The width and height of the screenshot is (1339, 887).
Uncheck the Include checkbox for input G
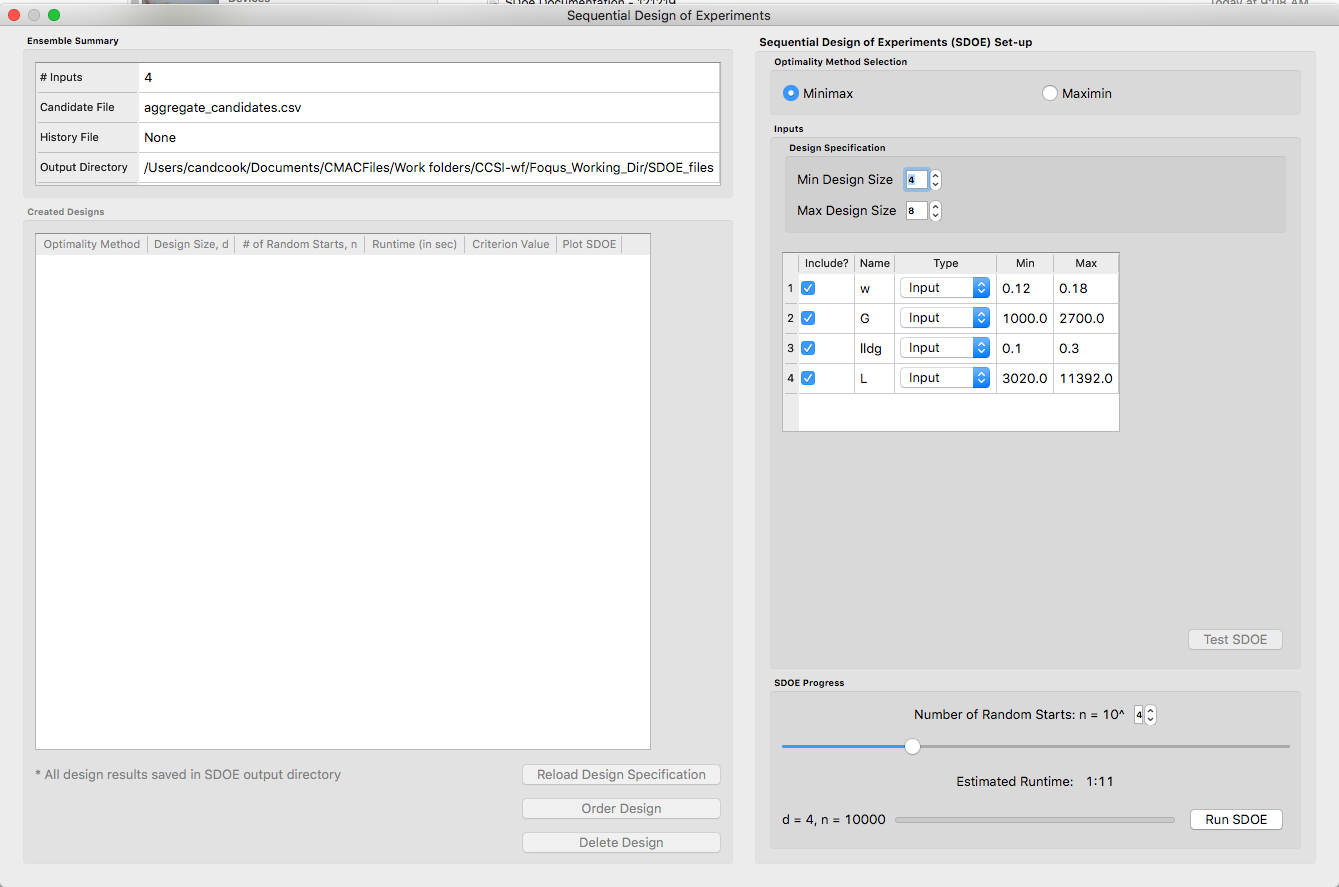pyautogui.click(x=808, y=318)
